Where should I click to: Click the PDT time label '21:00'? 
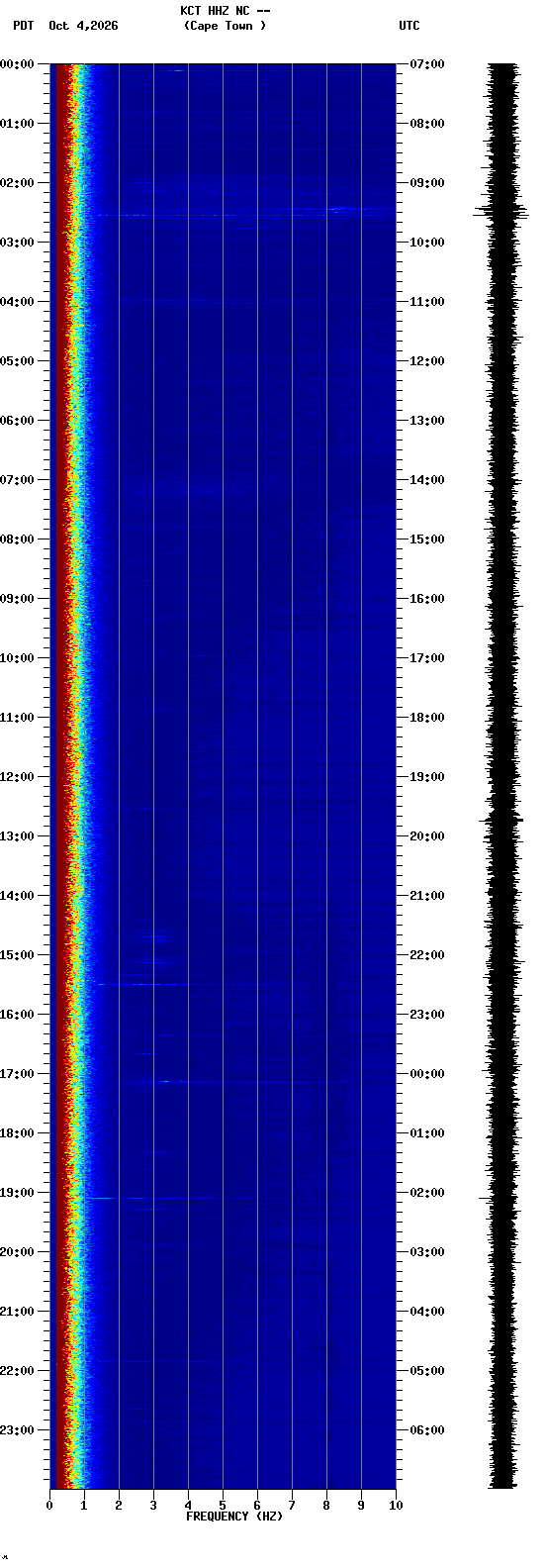(17, 1312)
